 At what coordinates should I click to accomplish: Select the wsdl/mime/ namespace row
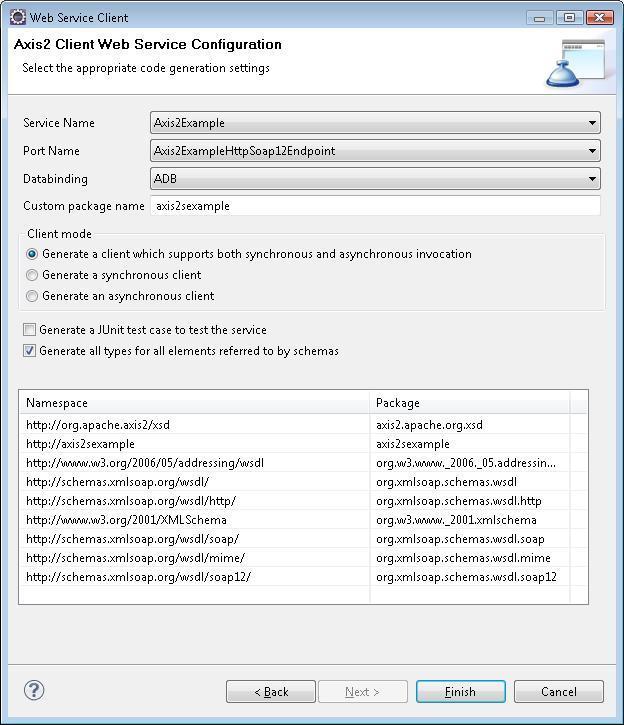(x=304, y=558)
